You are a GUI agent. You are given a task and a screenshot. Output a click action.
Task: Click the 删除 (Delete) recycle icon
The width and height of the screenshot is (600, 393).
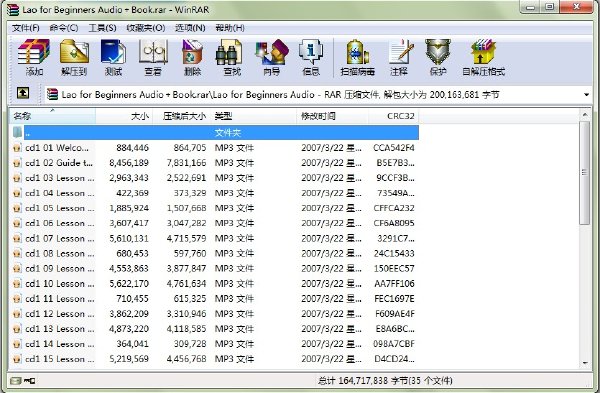[x=192, y=52]
